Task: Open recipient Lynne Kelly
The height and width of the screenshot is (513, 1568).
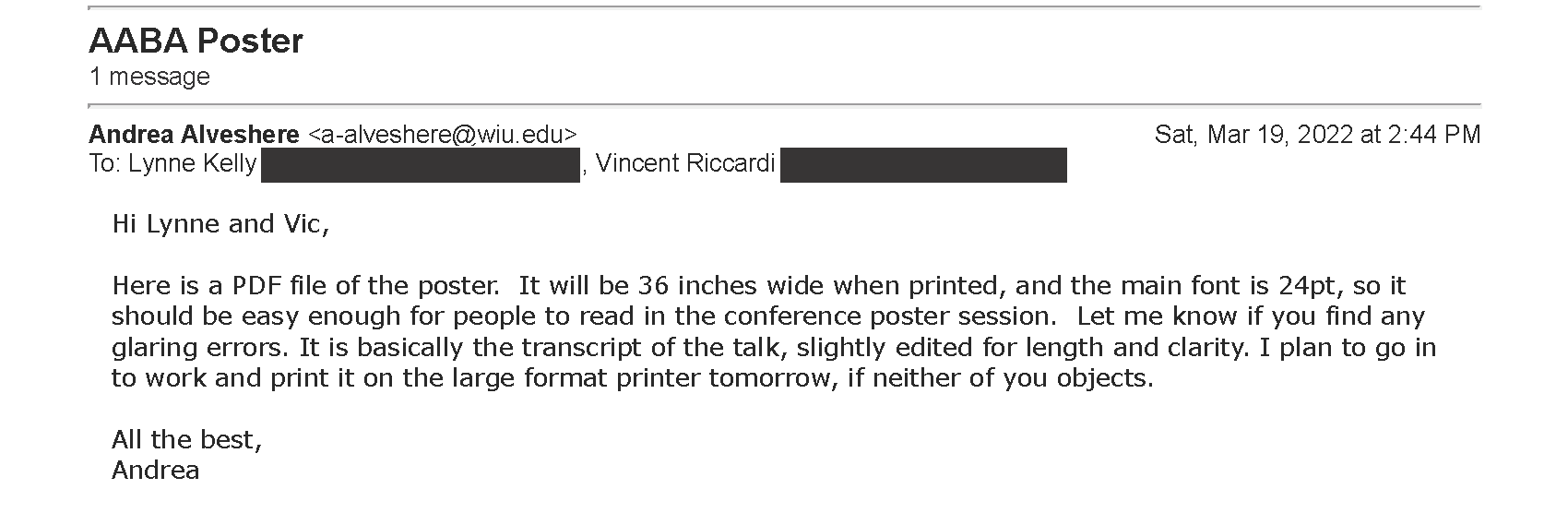Action: 192,164
